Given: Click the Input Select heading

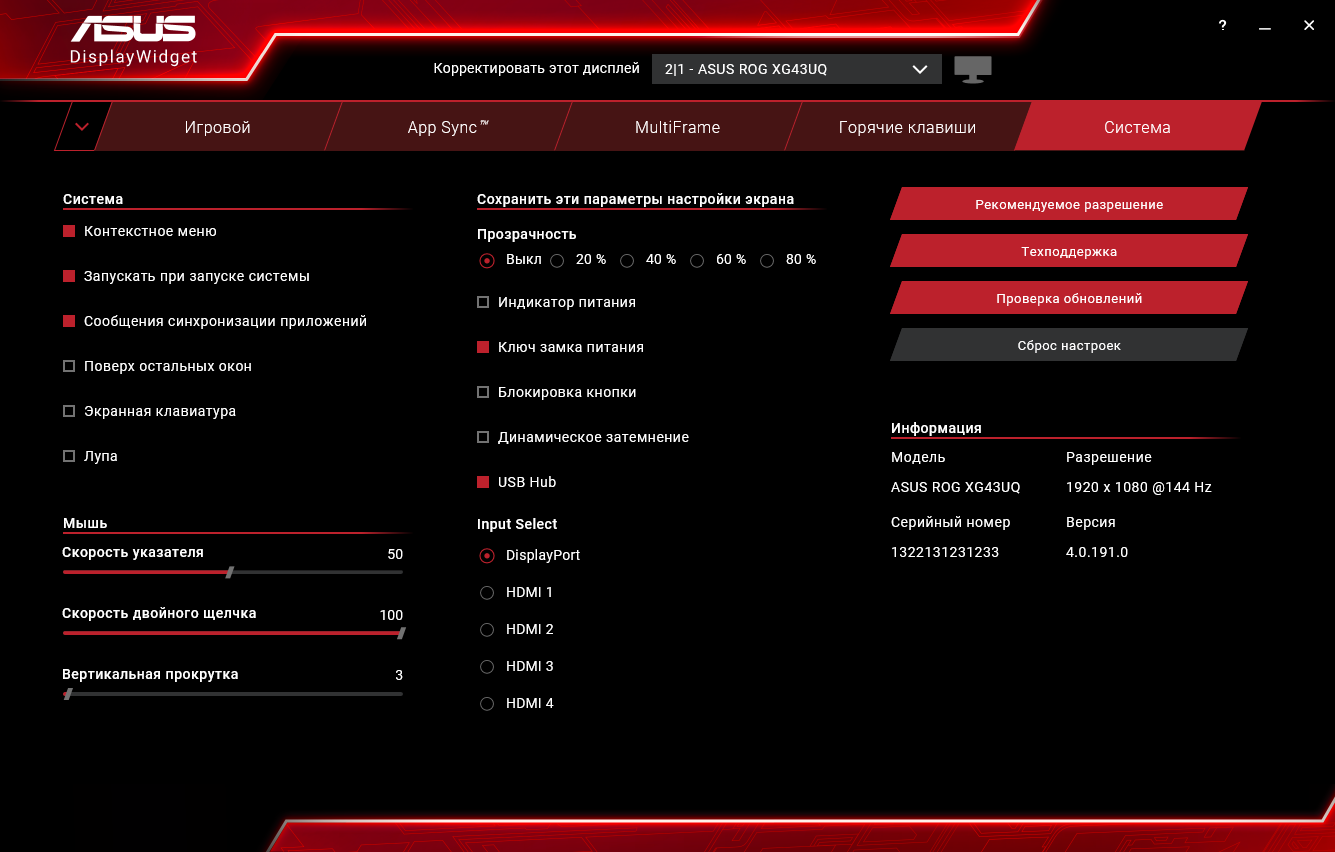Looking at the screenshot, I should [x=517, y=524].
